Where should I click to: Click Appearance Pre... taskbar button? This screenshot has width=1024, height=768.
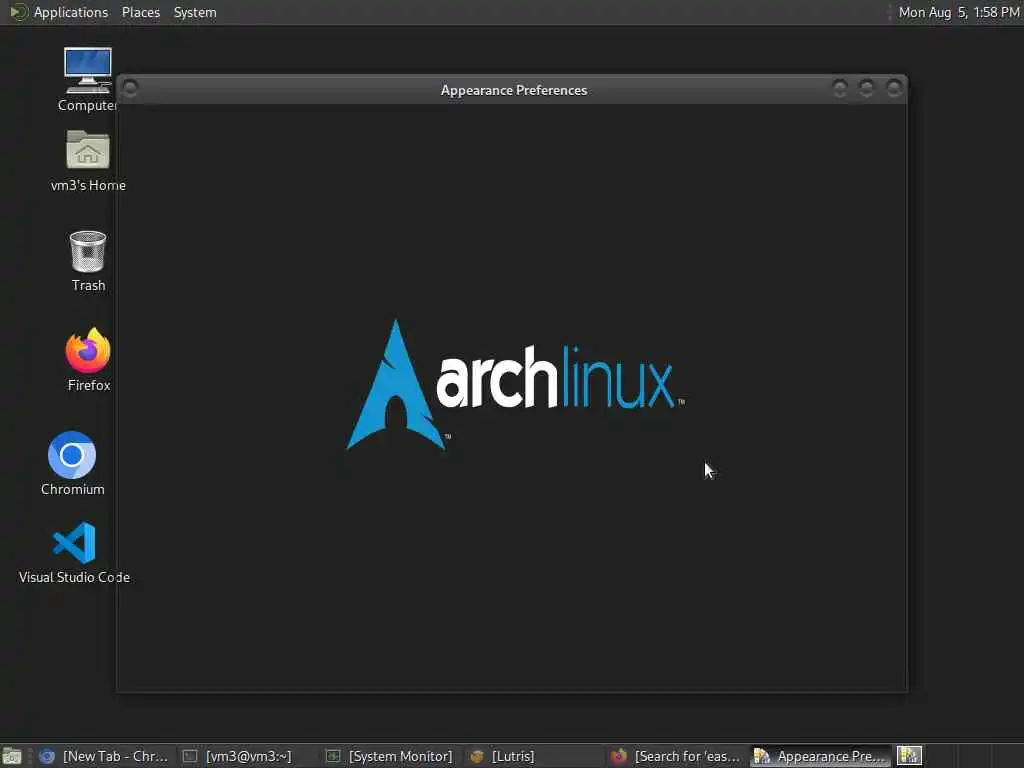(821, 756)
